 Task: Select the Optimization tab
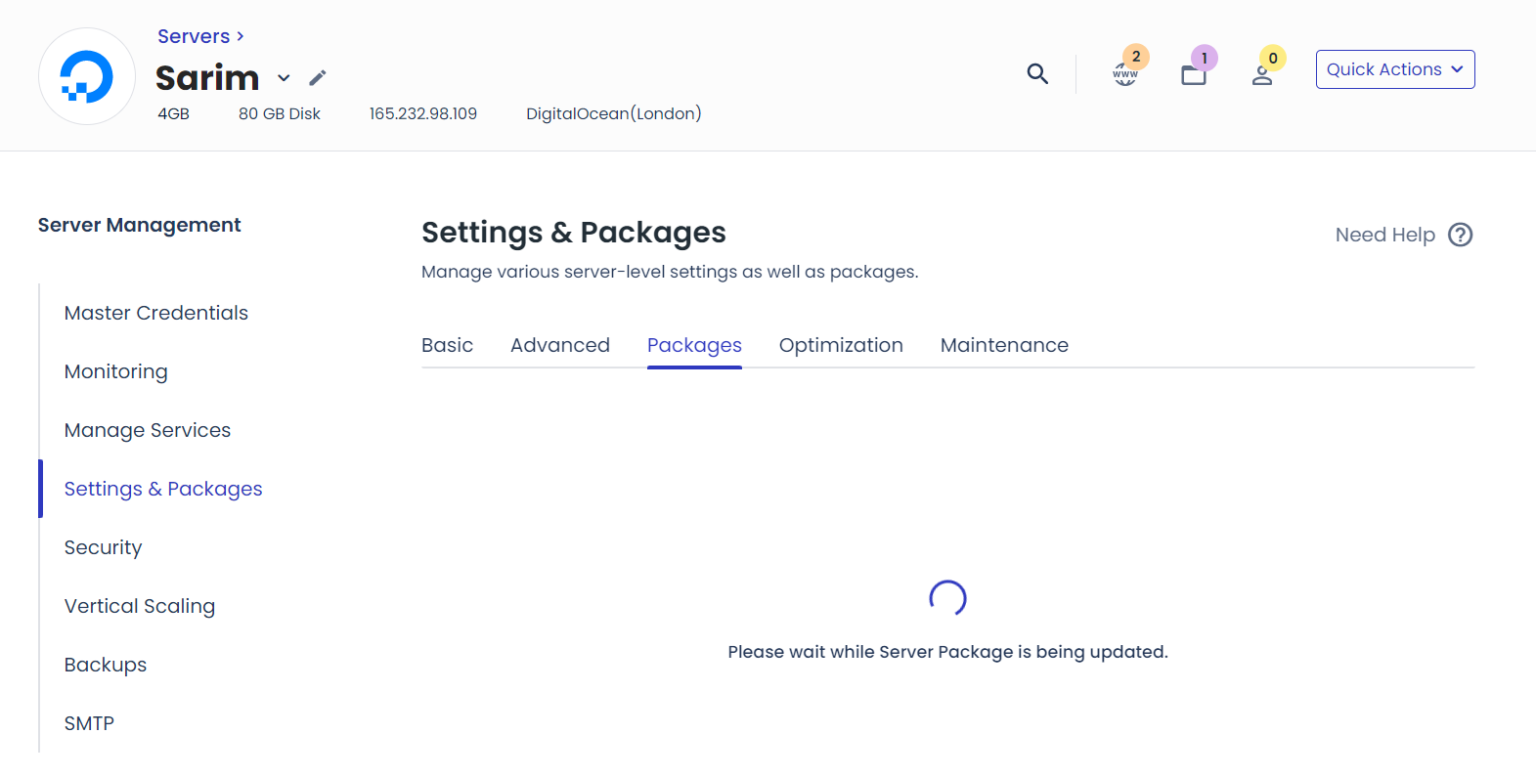point(841,345)
